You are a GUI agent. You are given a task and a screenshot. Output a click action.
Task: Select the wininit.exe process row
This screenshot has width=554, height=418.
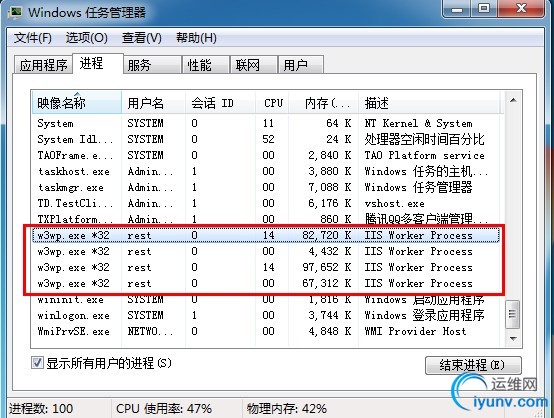[x=266, y=300]
